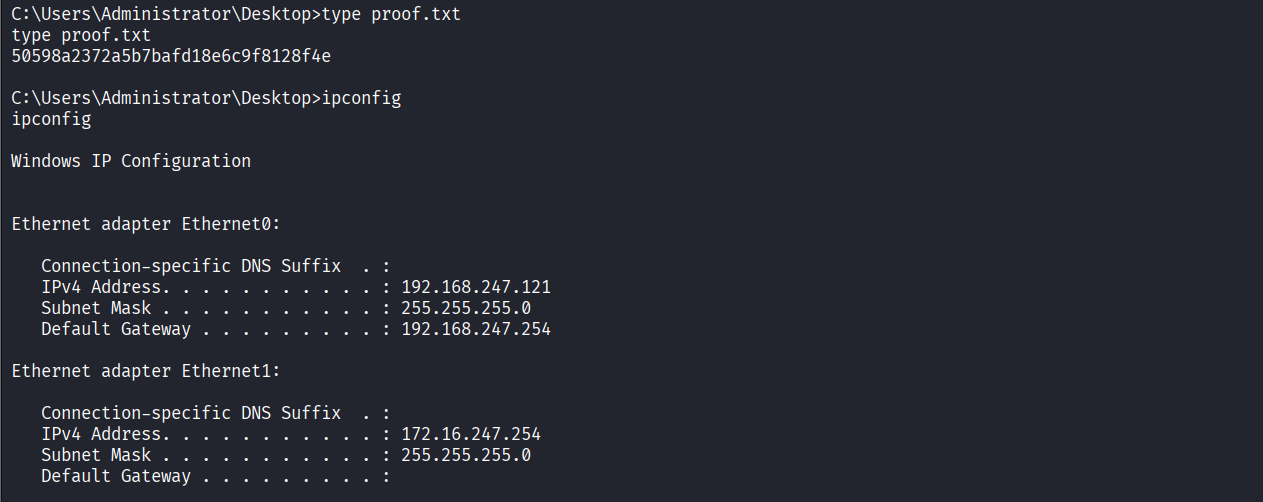Viewport: 1263px width, 502px height.
Task: Click the IPv4 address 172.16.247.254
Action: click(x=471, y=434)
